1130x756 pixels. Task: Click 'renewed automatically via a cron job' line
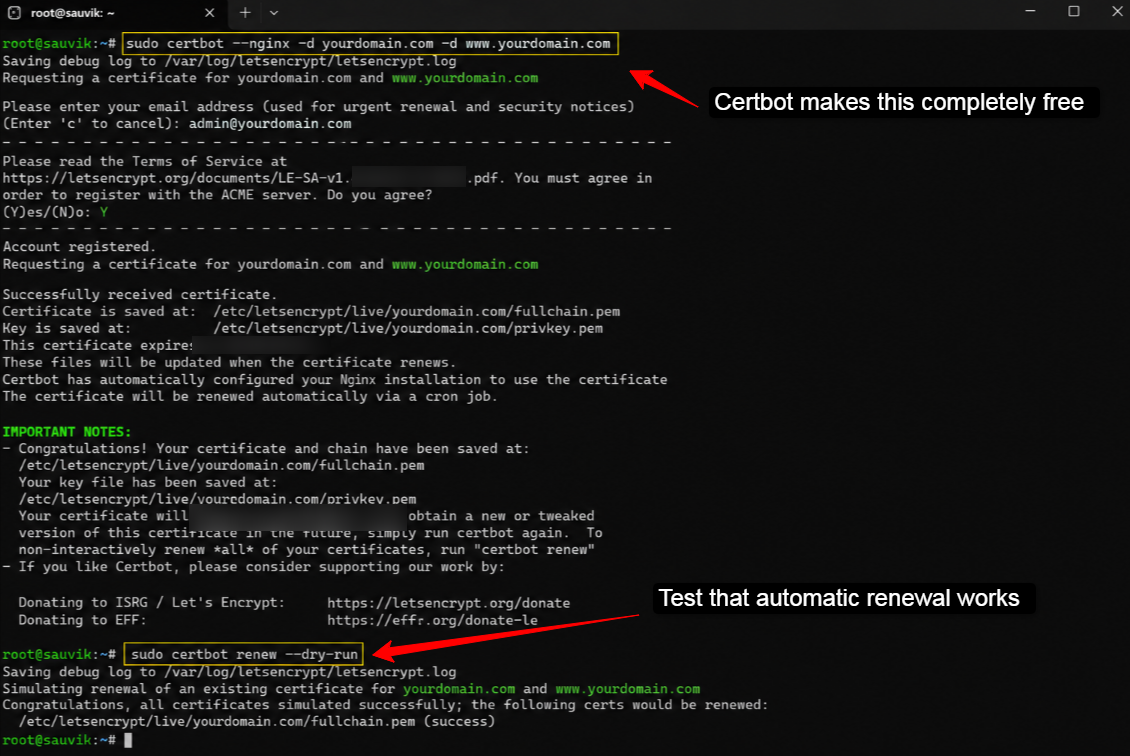pyautogui.click(x=249, y=396)
